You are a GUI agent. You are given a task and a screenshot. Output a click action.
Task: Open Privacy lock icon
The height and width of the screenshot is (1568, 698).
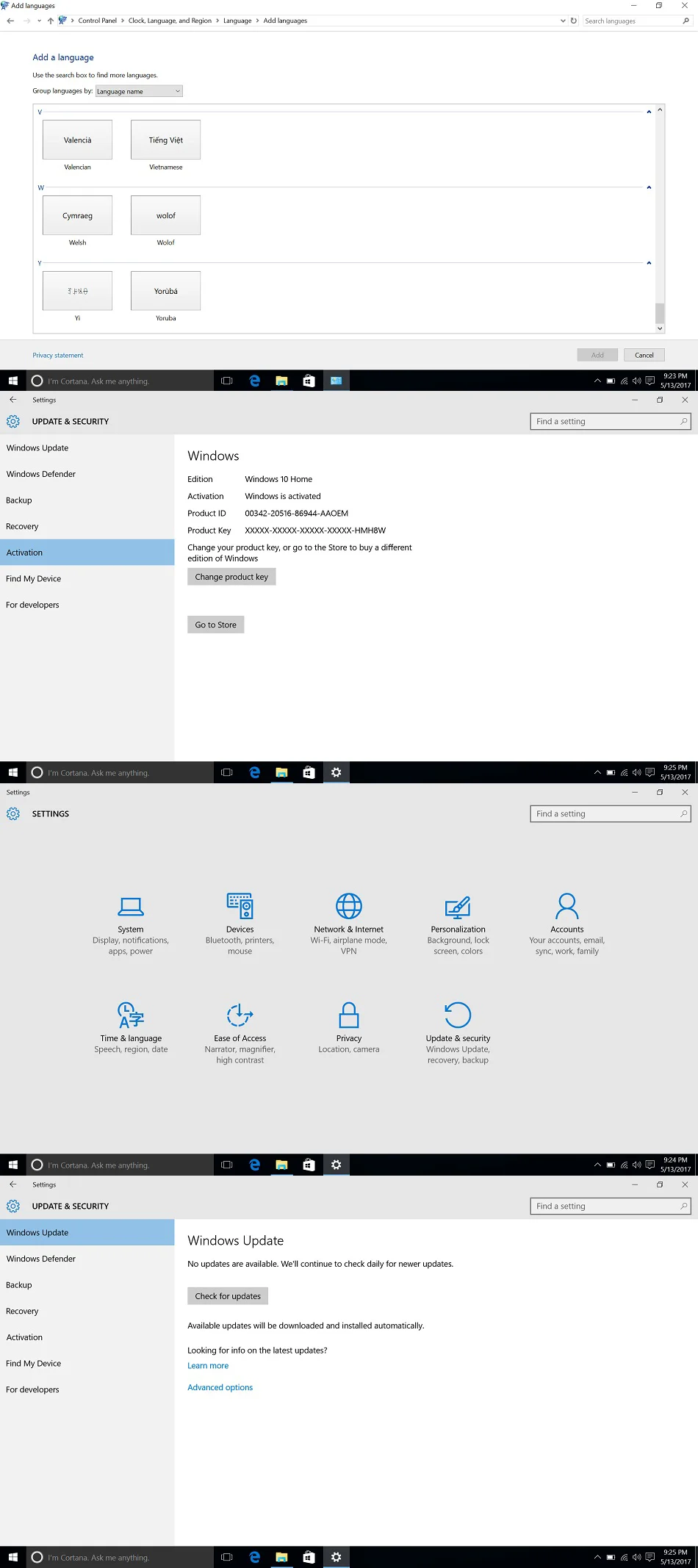(x=349, y=1015)
